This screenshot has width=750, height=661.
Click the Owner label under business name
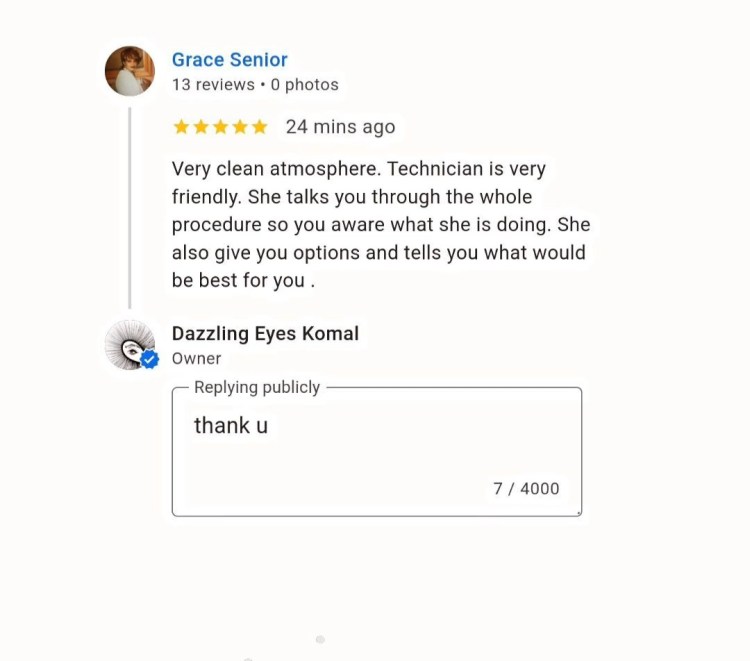197,359
